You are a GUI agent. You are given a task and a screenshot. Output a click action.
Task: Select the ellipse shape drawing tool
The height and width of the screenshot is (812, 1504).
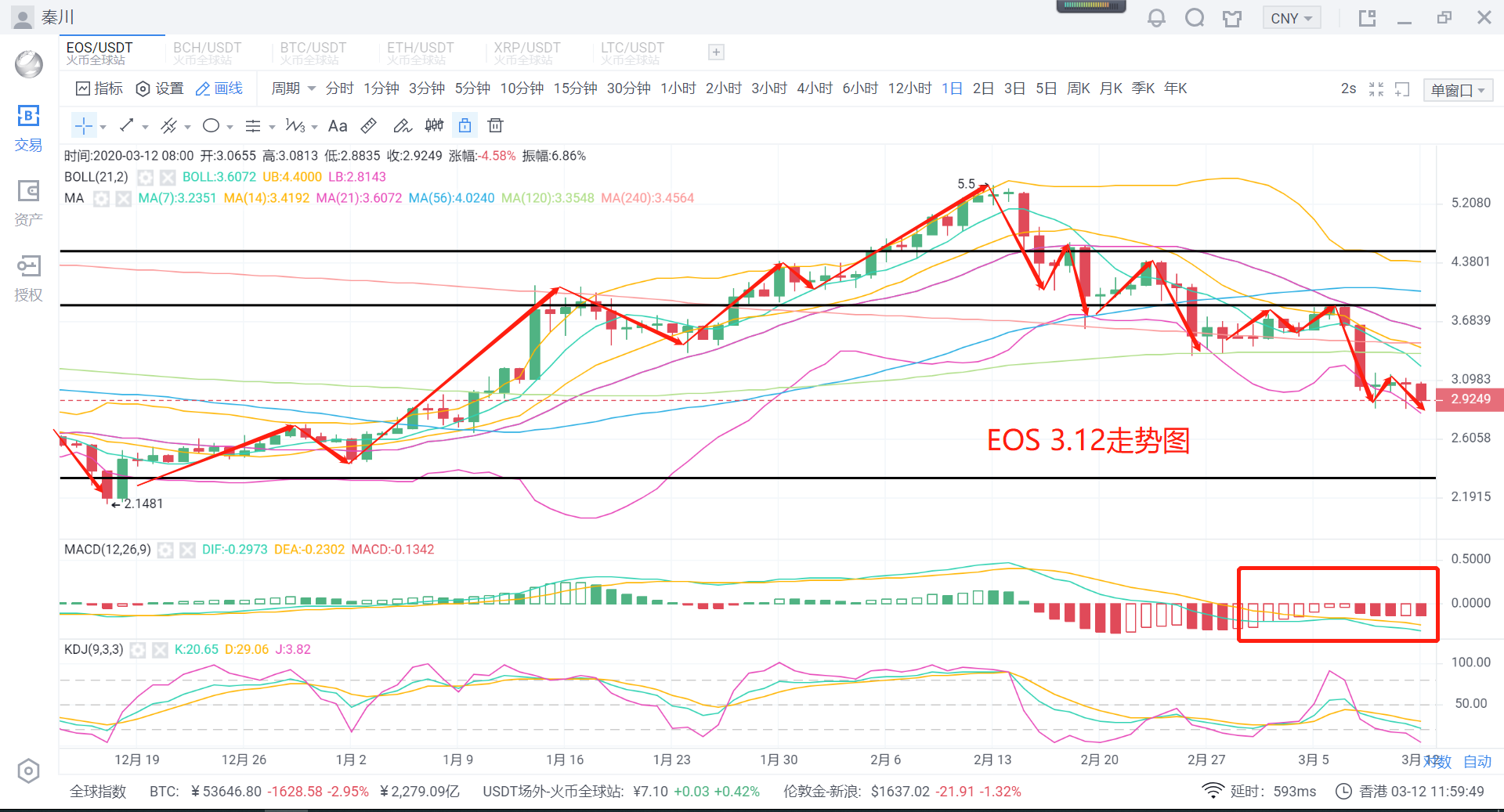coord(211,125)
